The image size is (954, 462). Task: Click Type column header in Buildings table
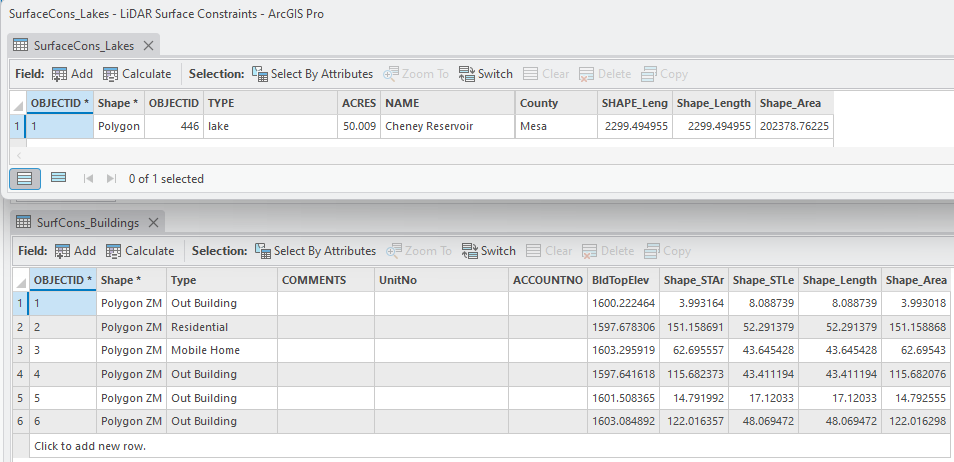222,280
